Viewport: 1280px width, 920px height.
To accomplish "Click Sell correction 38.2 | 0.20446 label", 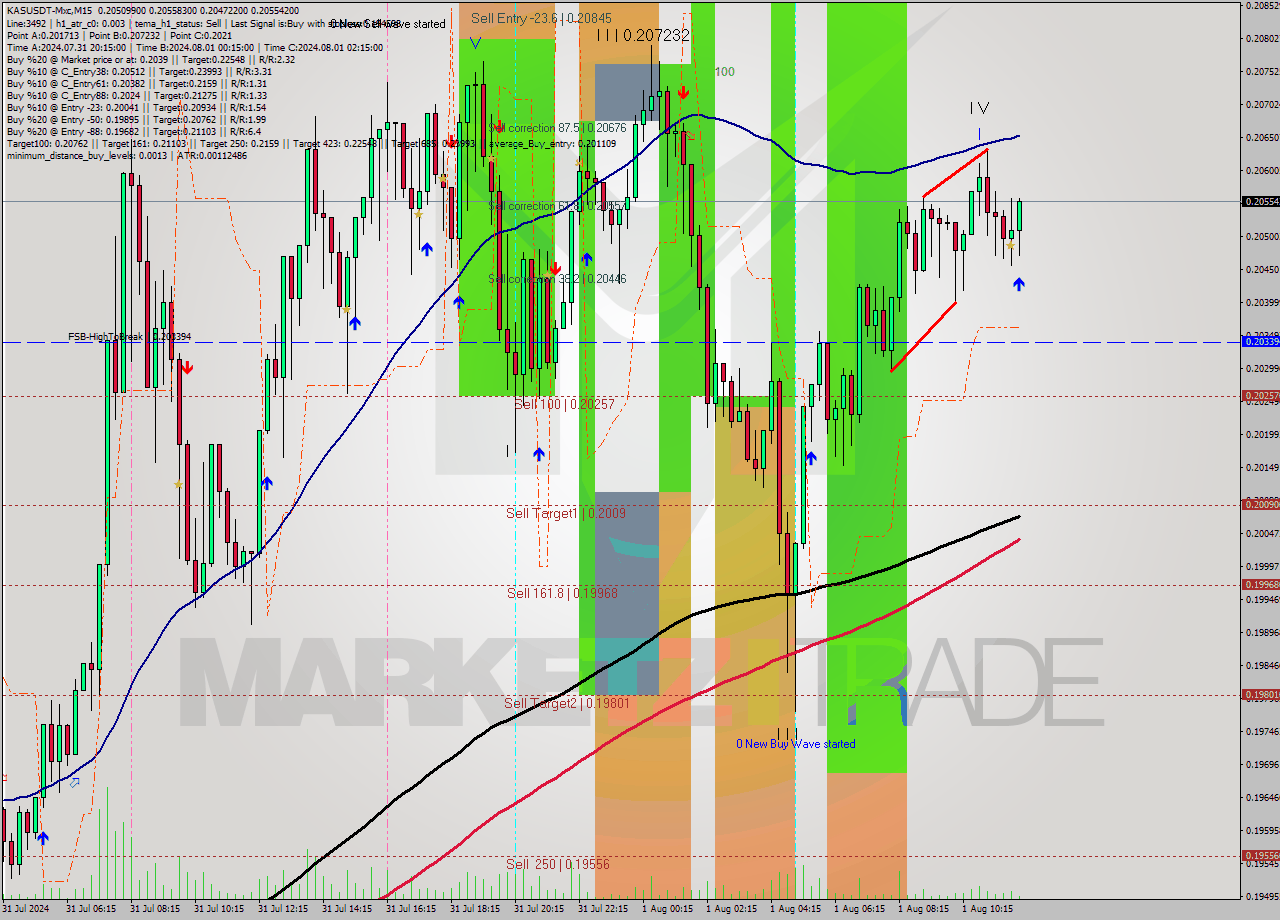I will point(557,279).
